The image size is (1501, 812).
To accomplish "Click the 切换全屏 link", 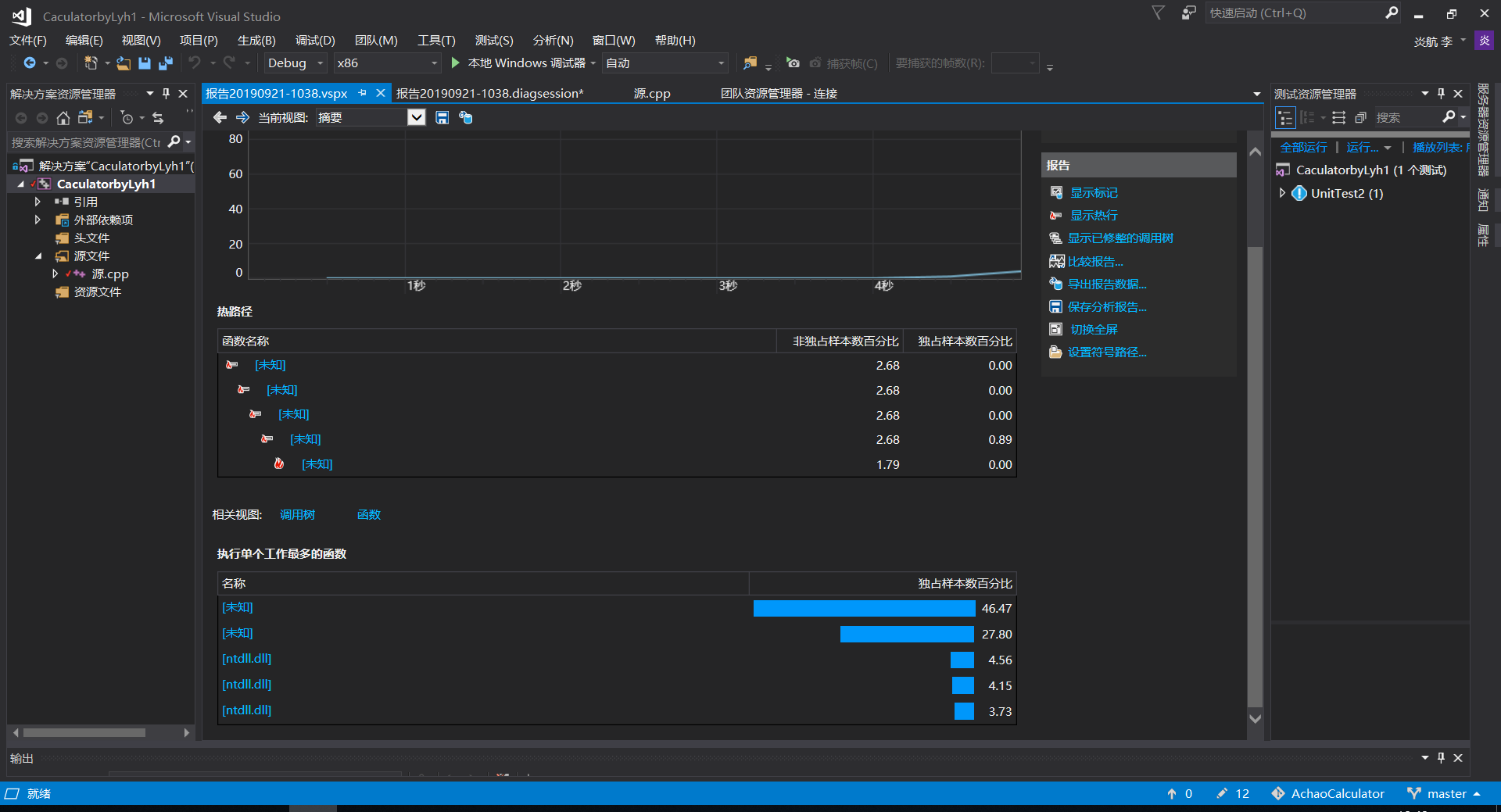I will (x=1094, y=329).
